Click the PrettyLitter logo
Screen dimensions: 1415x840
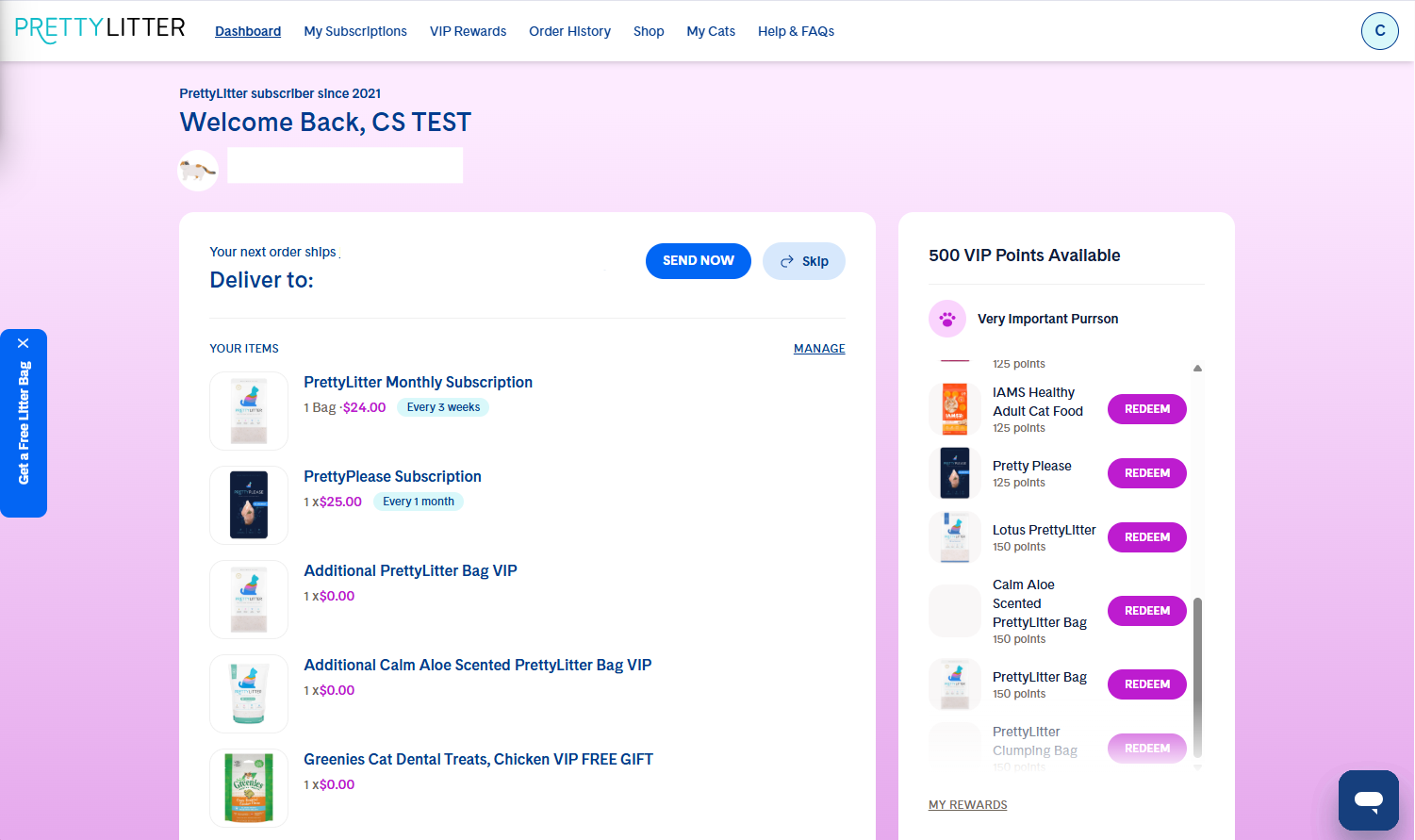100,29
